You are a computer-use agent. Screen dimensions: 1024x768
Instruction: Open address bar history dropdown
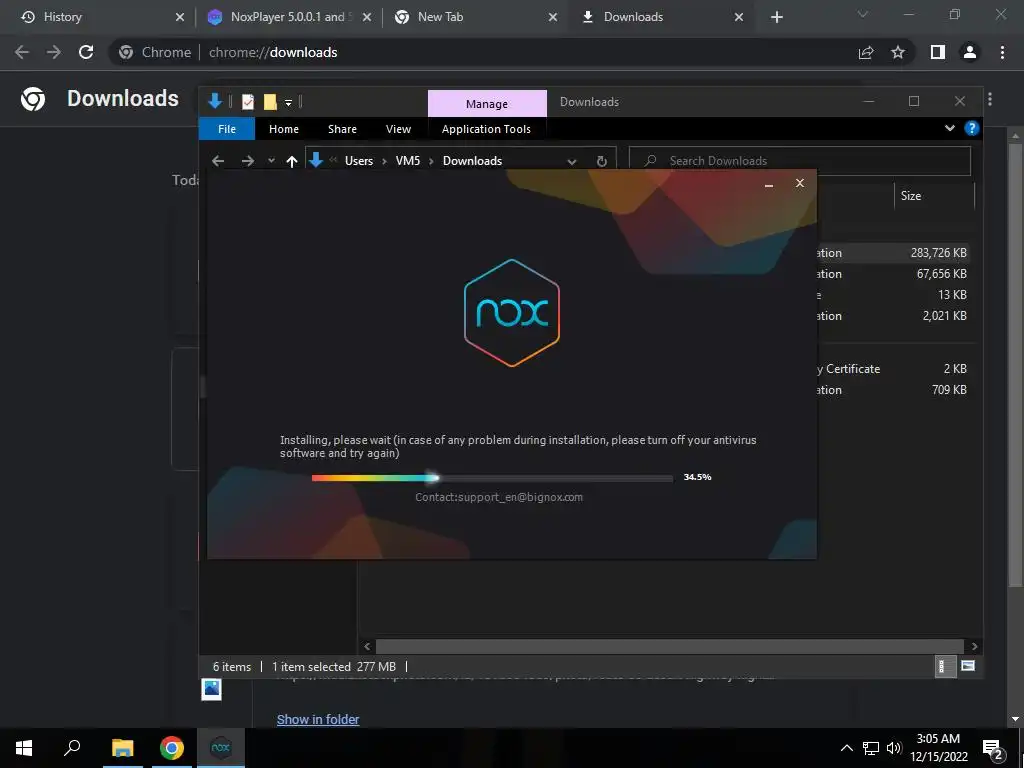(x=572, y=161)
